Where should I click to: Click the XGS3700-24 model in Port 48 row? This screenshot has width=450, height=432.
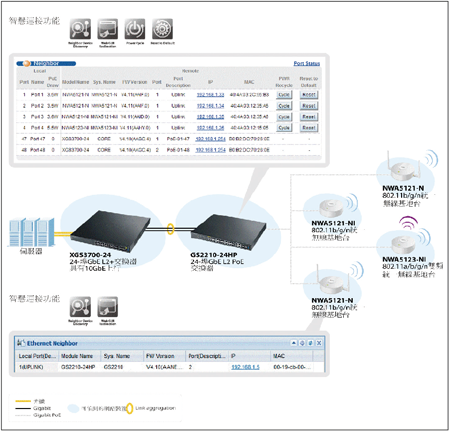[x=76, y=150]
